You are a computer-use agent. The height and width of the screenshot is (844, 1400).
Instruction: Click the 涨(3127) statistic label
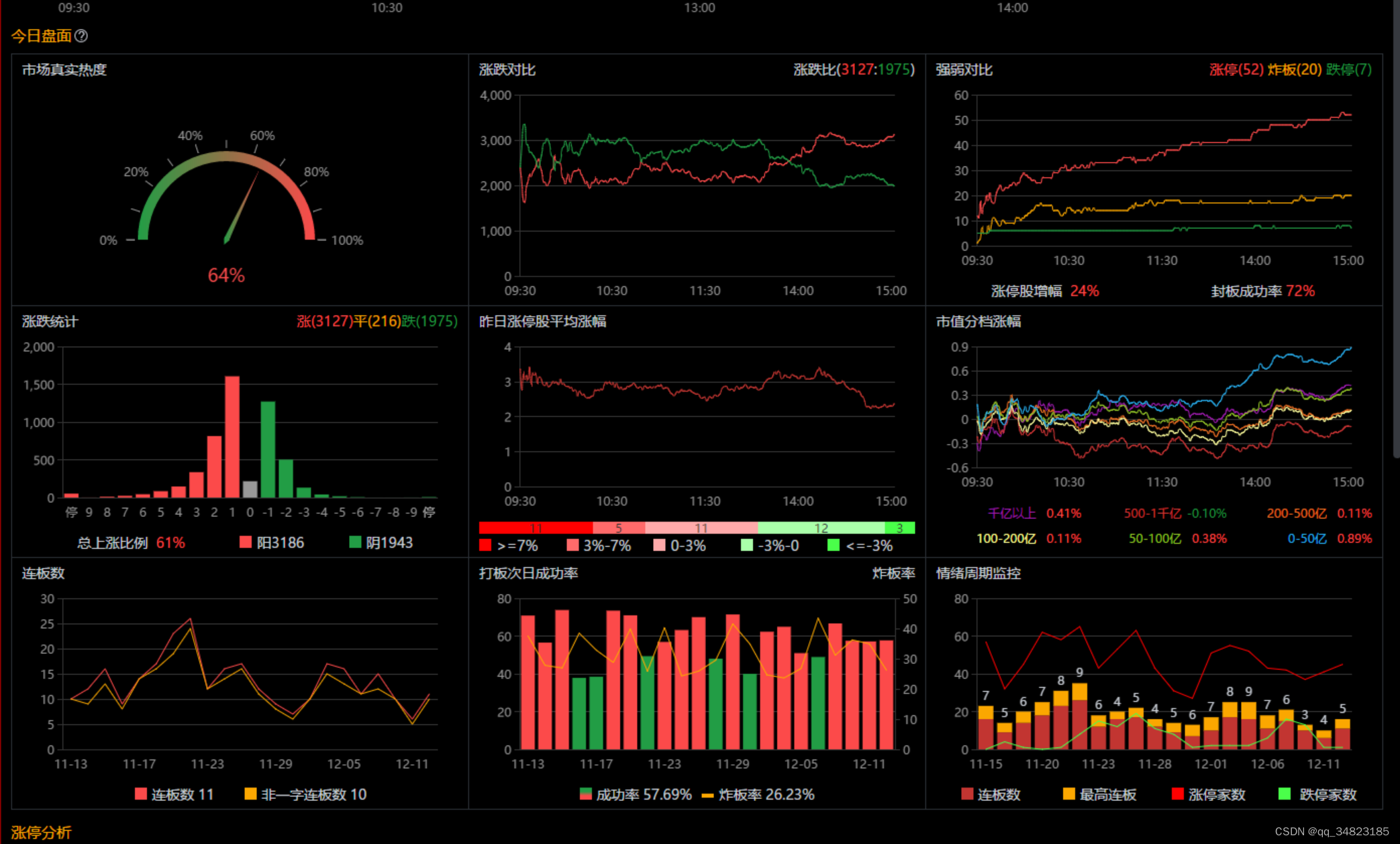pyautogui.click(x=325, y=322)
